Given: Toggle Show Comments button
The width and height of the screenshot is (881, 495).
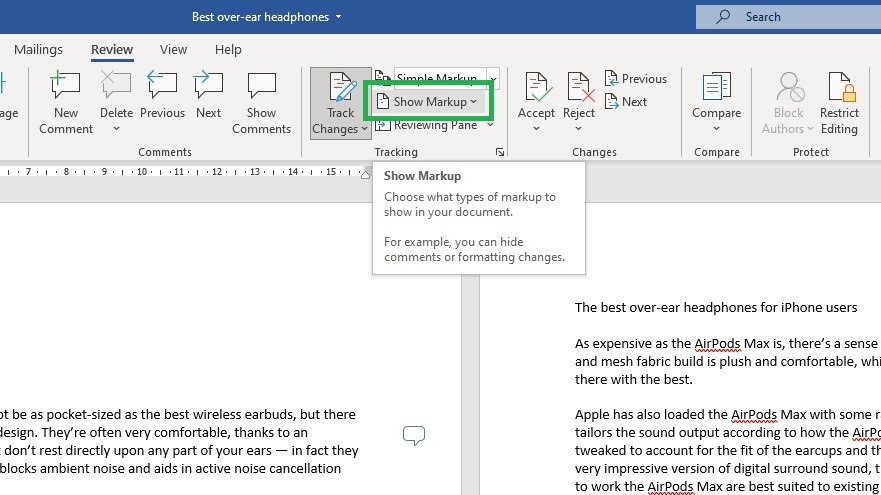Looking at the screenshot, I should 262,104.
